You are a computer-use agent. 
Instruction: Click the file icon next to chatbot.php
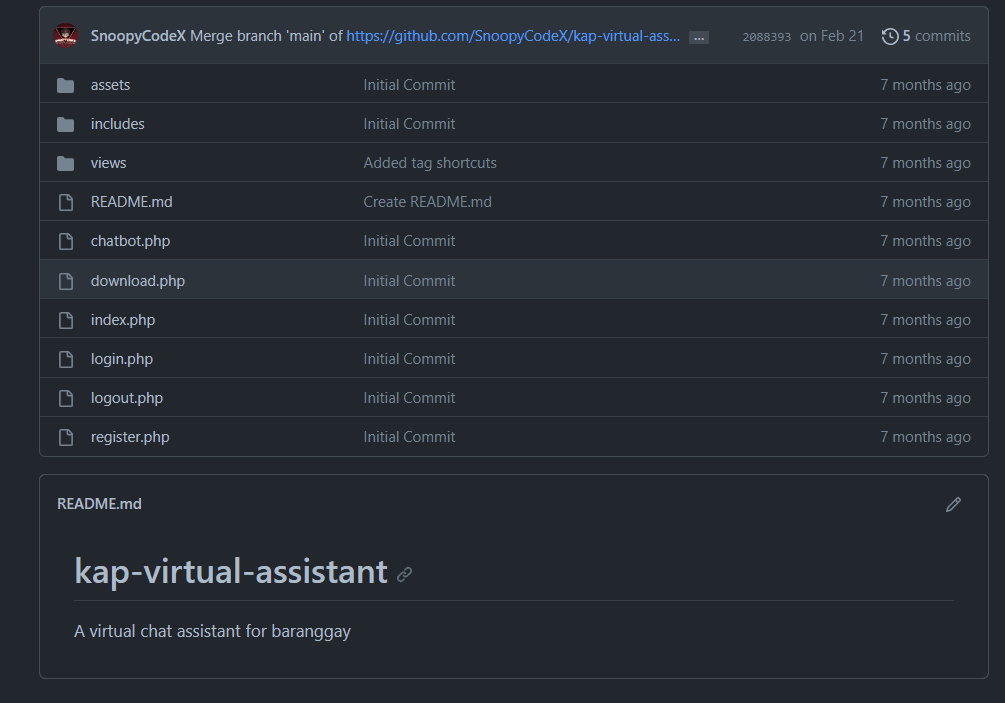(66, 240)
